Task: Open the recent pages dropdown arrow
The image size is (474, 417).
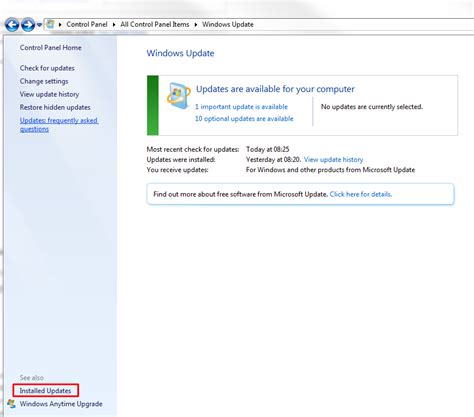Action: [39, 25]
